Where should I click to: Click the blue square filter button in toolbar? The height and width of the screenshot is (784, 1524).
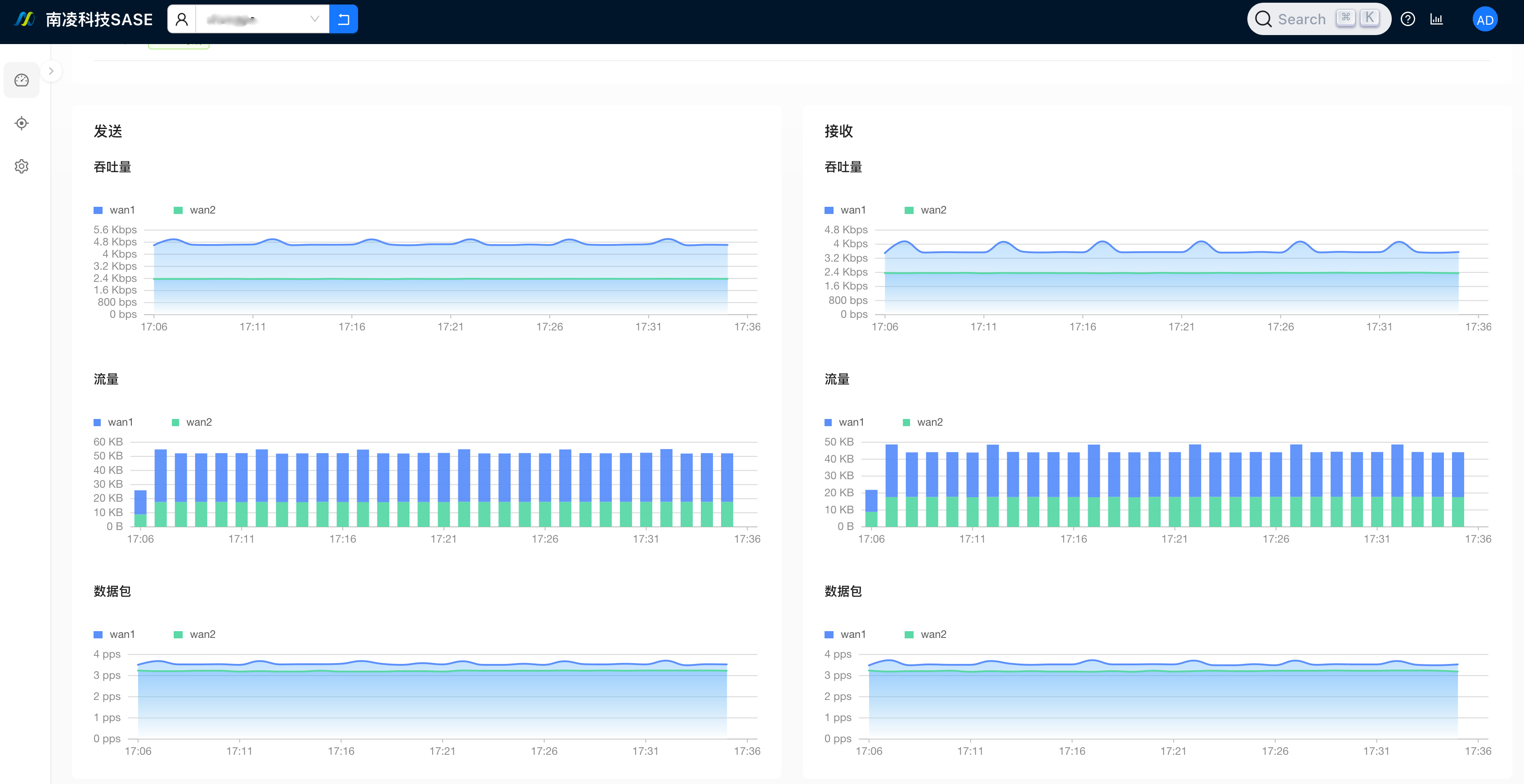344,19
